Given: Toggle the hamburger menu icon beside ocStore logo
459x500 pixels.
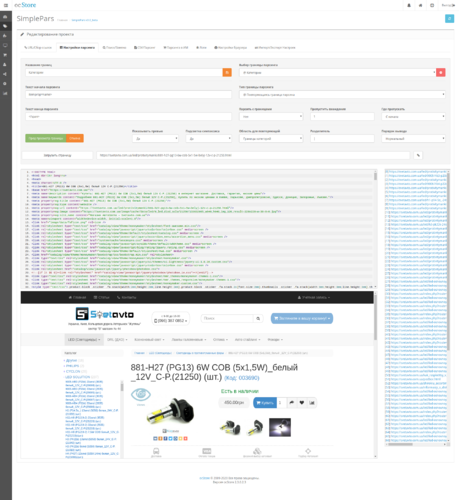Looking at the screenshot, I should (6, 5).
